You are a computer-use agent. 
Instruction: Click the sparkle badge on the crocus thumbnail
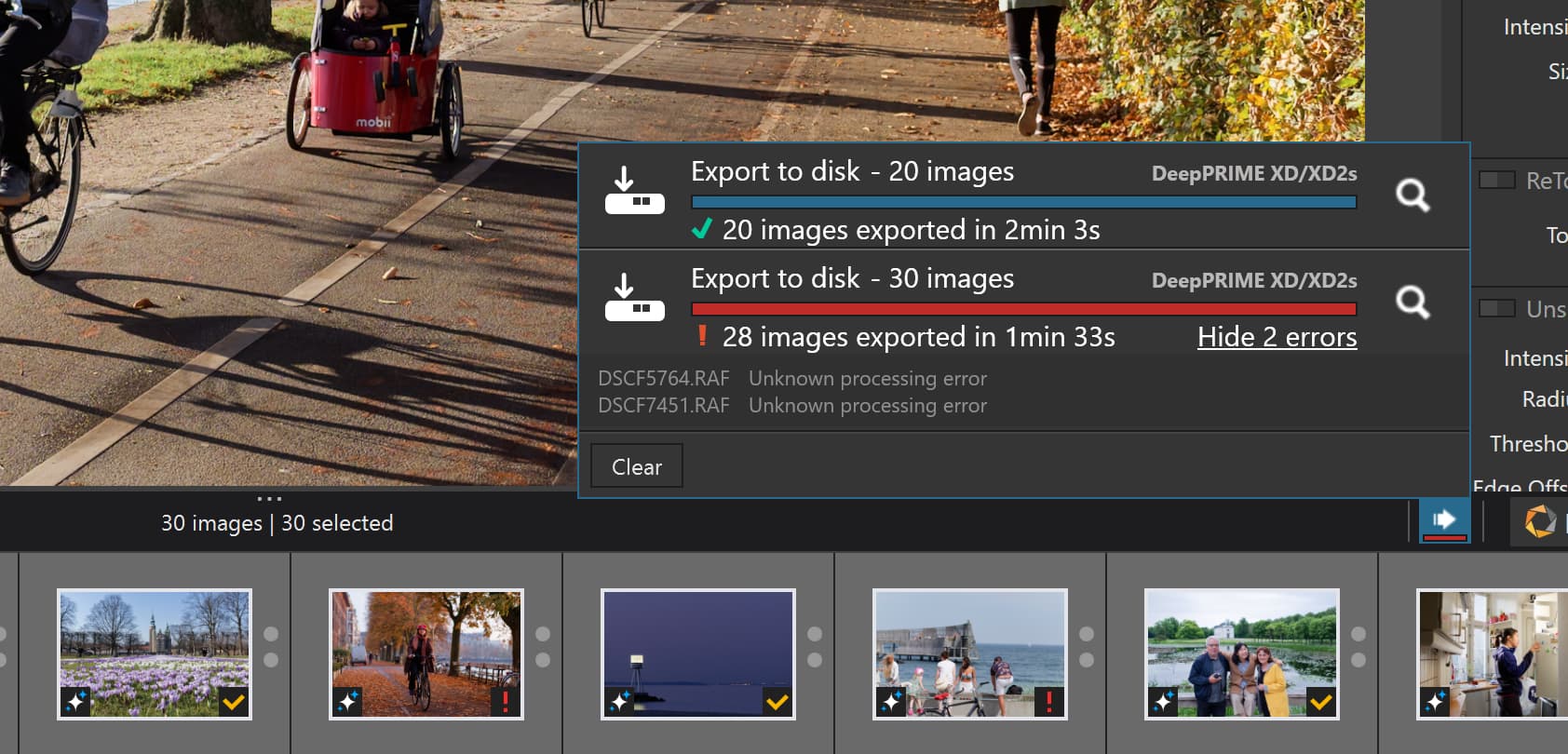pos(76,701)
